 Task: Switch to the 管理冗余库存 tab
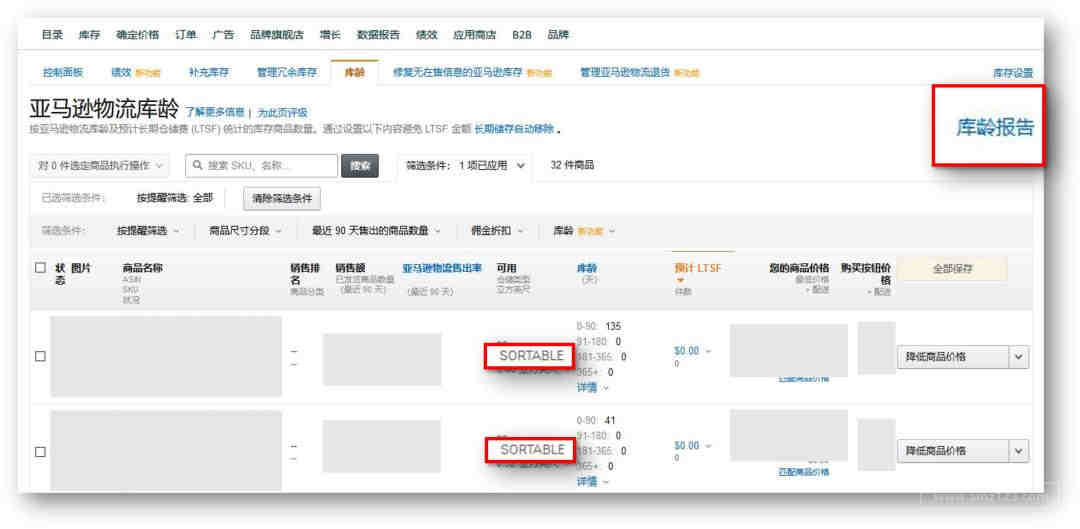pyautogui.click(x=287, y=72)
